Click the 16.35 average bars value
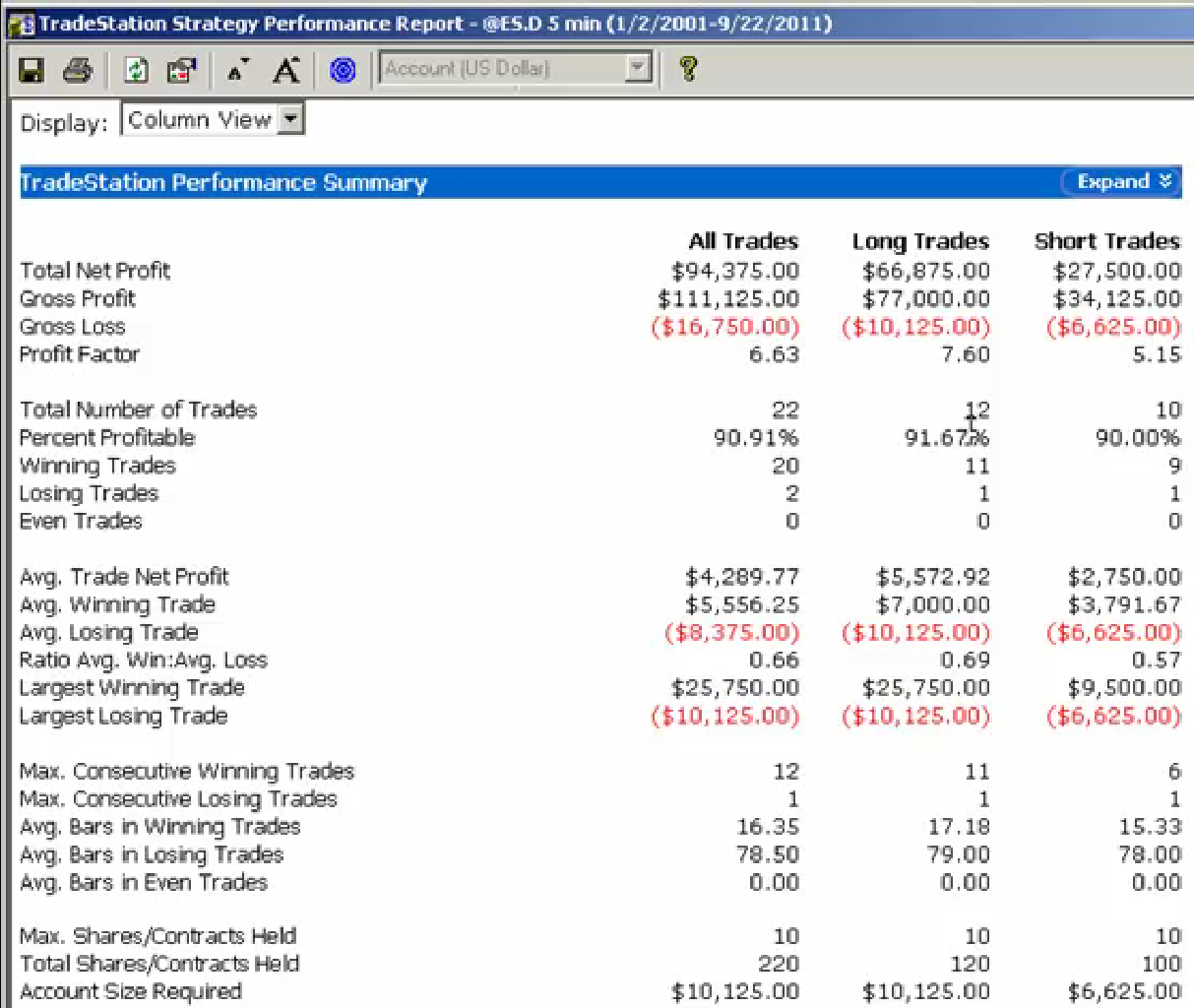This screenshot has width=1194, height=1008. pyautogui.click(x=768, y=827)
